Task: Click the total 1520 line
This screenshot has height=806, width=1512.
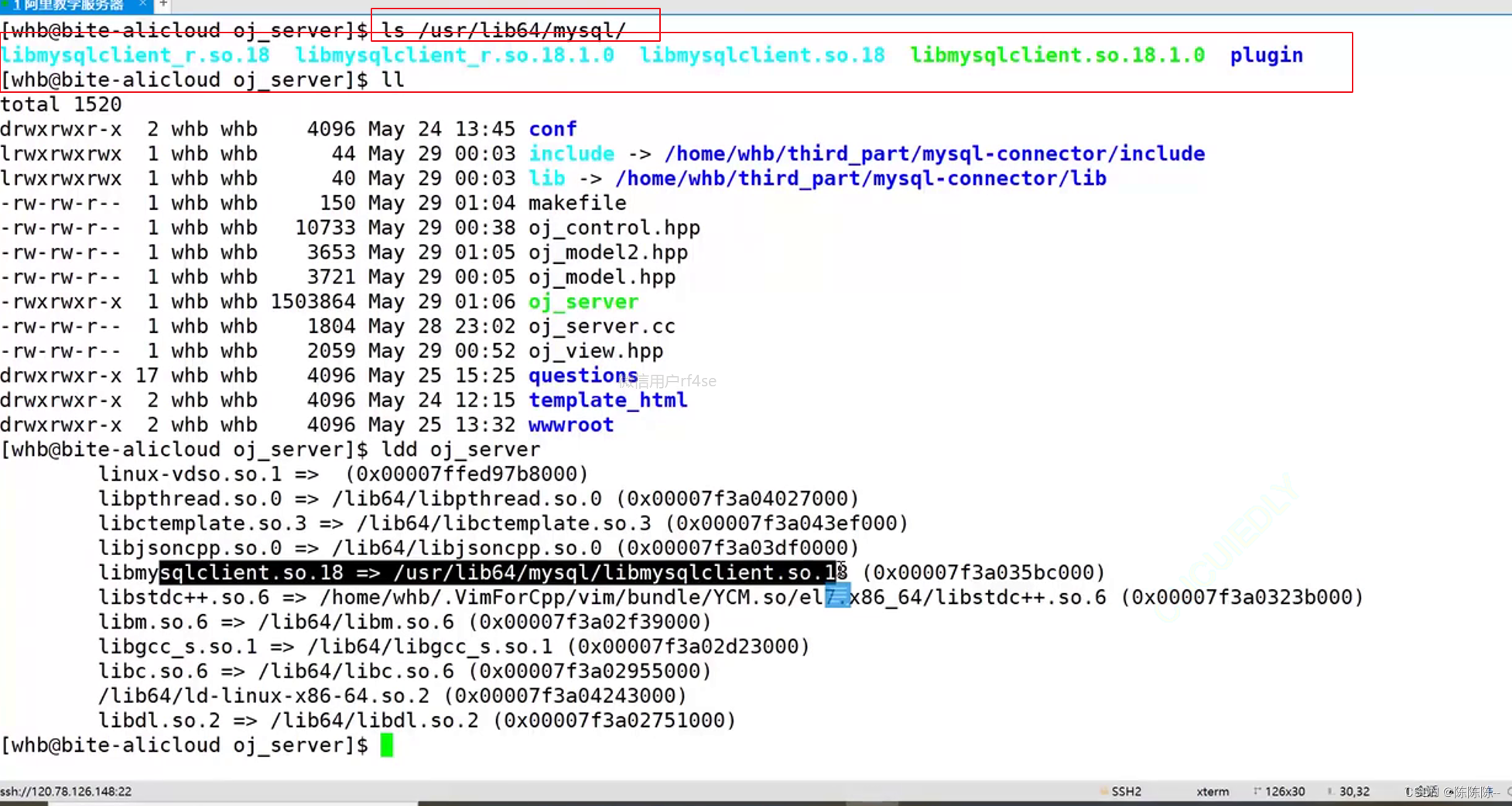Action: click(61, 105)
